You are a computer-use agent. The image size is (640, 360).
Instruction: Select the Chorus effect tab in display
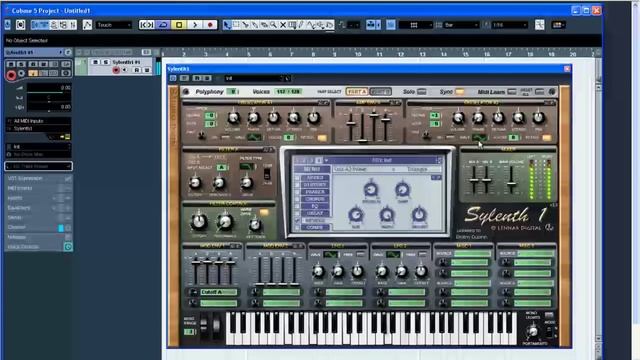point(315,199)
